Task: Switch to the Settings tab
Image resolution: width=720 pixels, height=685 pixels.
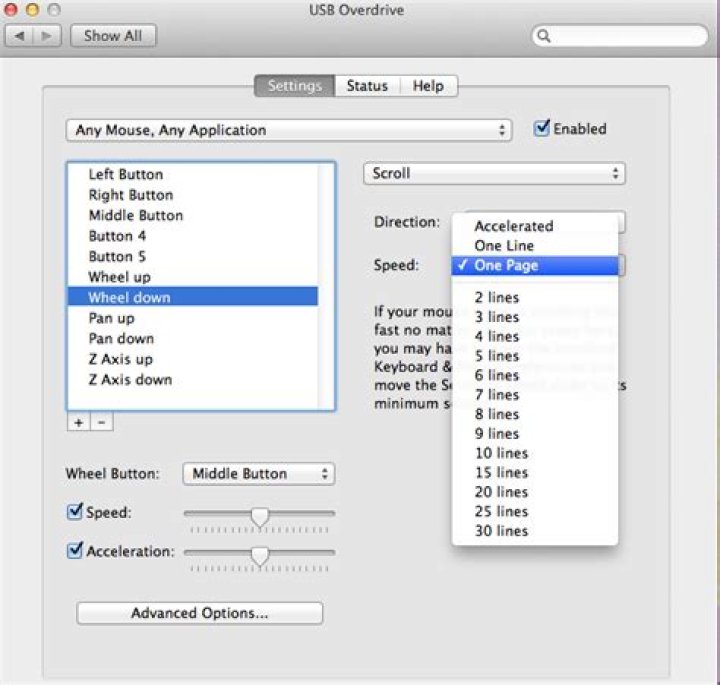Action: (x=295, y=86)
